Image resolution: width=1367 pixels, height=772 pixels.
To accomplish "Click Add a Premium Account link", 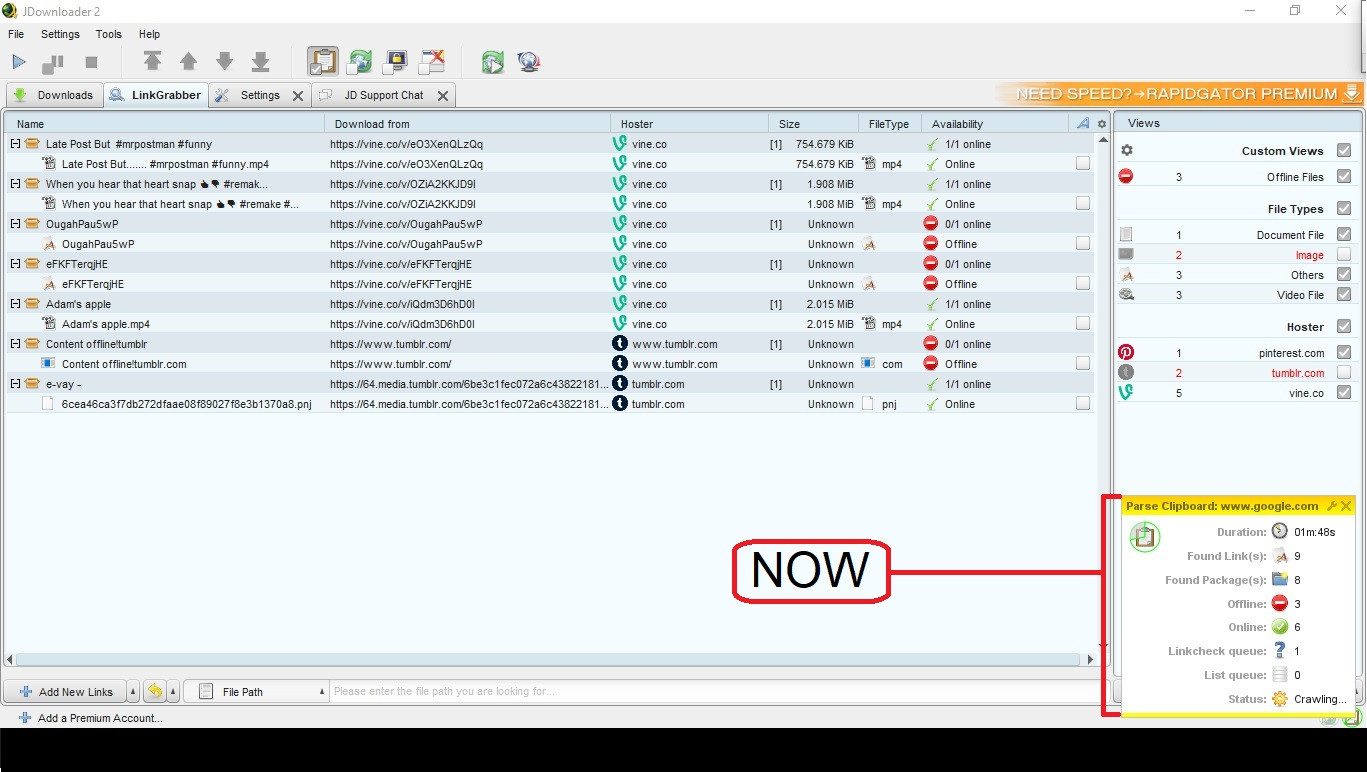I will pos(100,718).
